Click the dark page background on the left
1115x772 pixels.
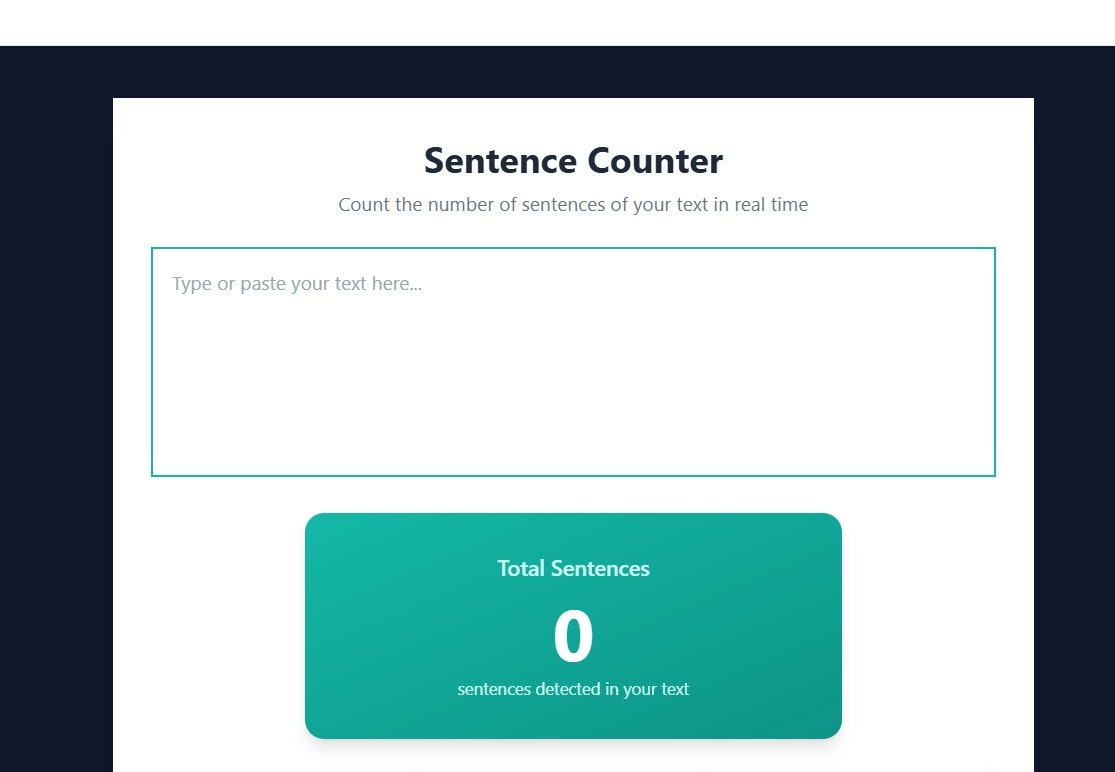coord(55,400)
